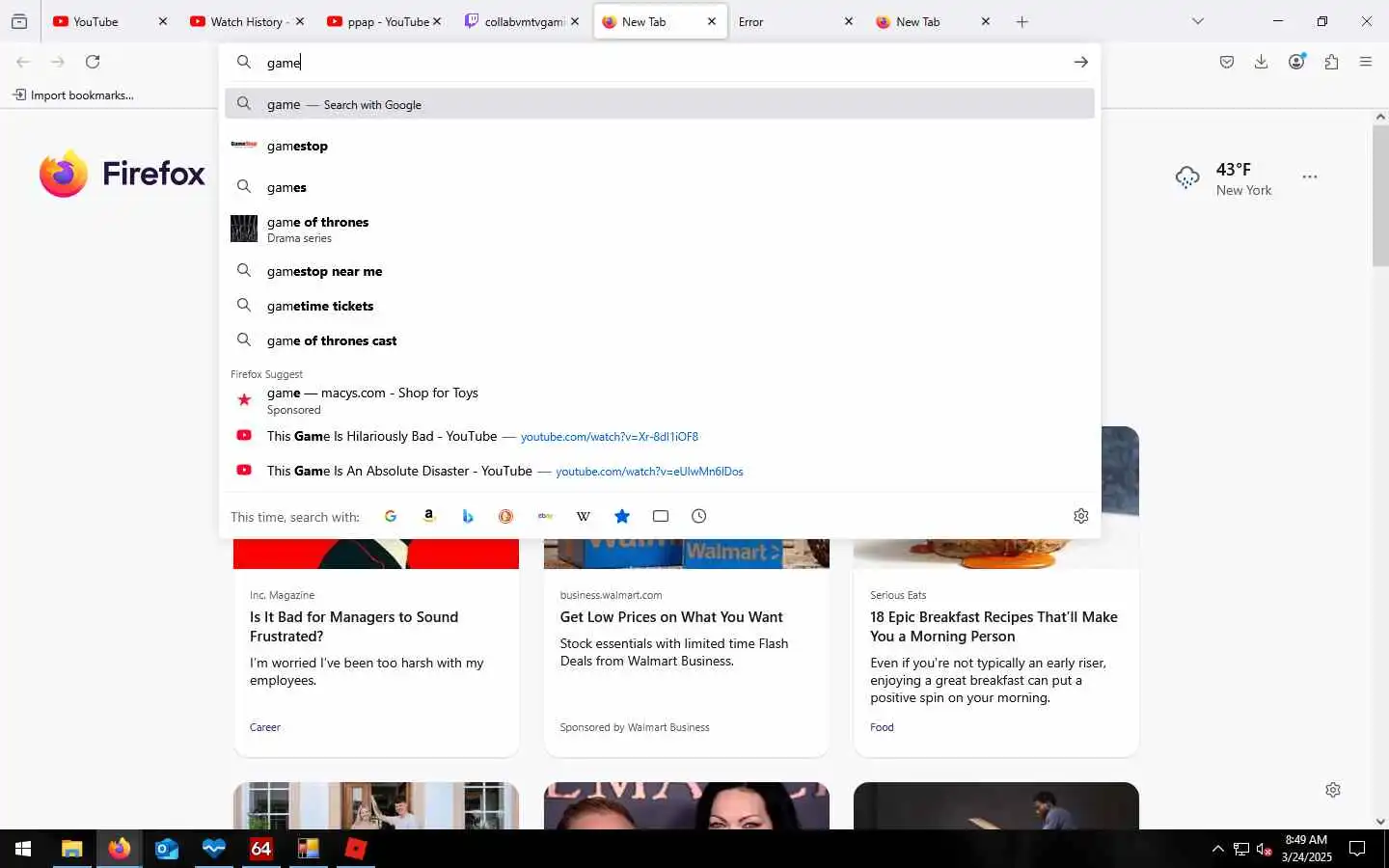The image size is (1389, 868).
Task: Open new tab with plus button
Action: click(x=1022, y=21)
